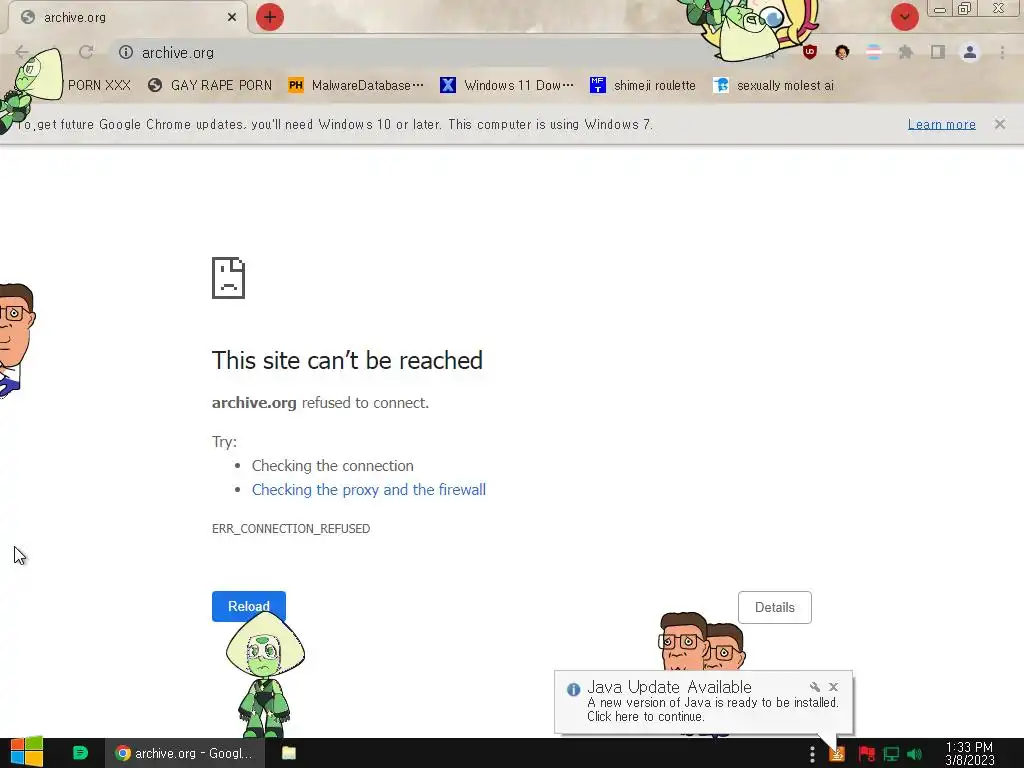Open the Windows Start button

[x=26, y=753]
